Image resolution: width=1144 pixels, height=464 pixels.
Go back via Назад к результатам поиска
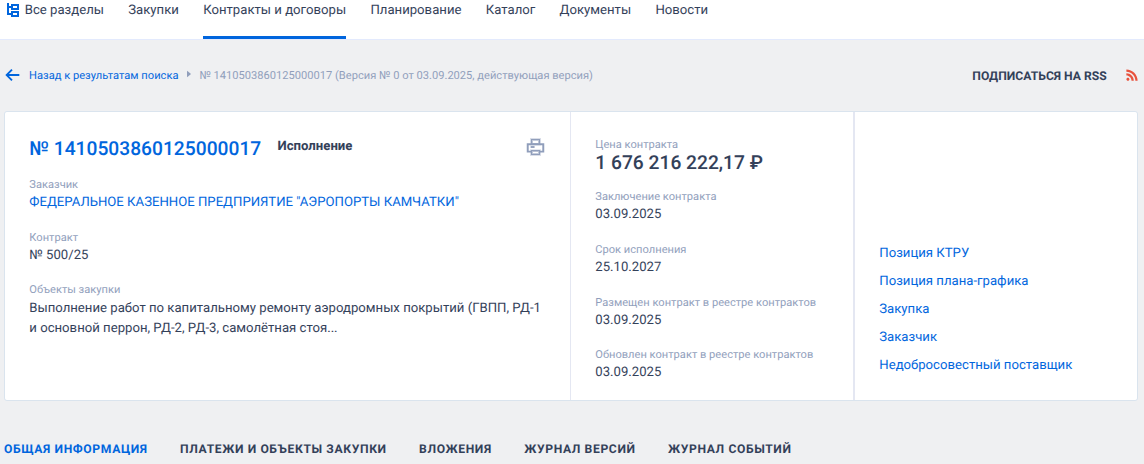(x=104, y=75)
